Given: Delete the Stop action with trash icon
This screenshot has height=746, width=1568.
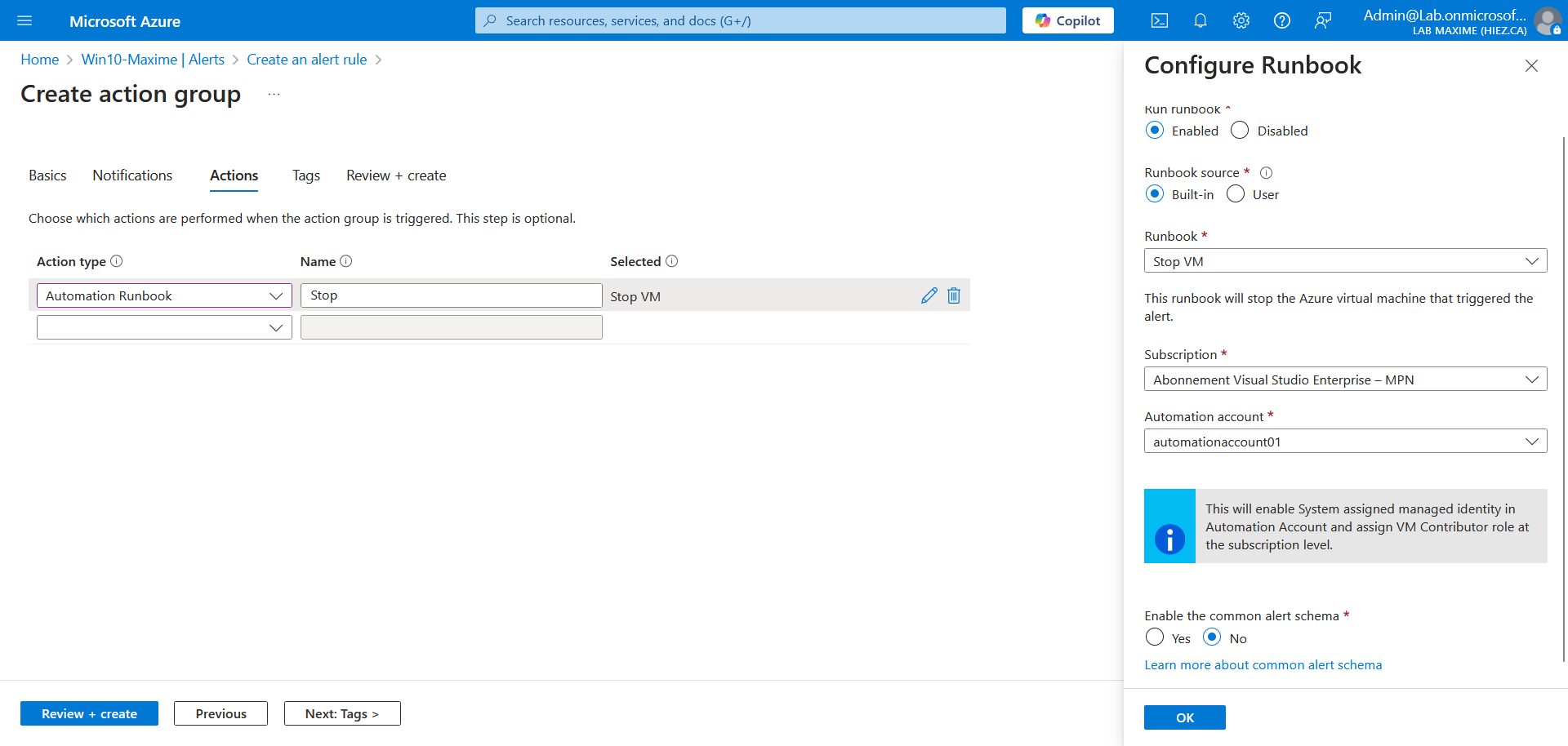Looking at the screenshot, I should coord(953,295).
